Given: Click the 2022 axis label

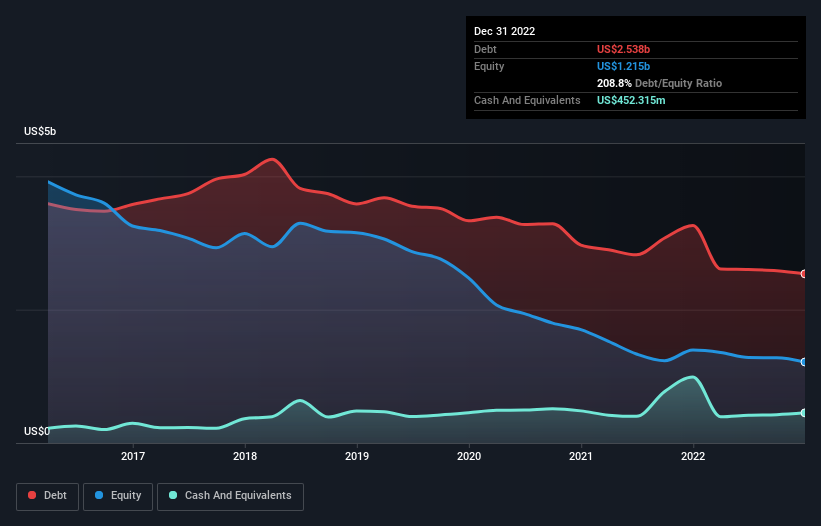Looking at the screenshot, I should click(693, 456).
